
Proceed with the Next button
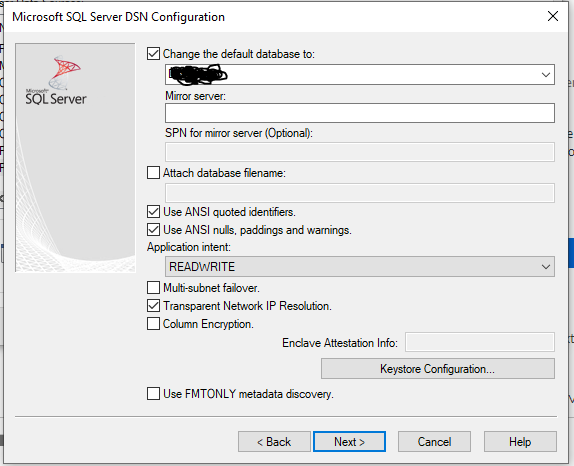tap(349, 441)
